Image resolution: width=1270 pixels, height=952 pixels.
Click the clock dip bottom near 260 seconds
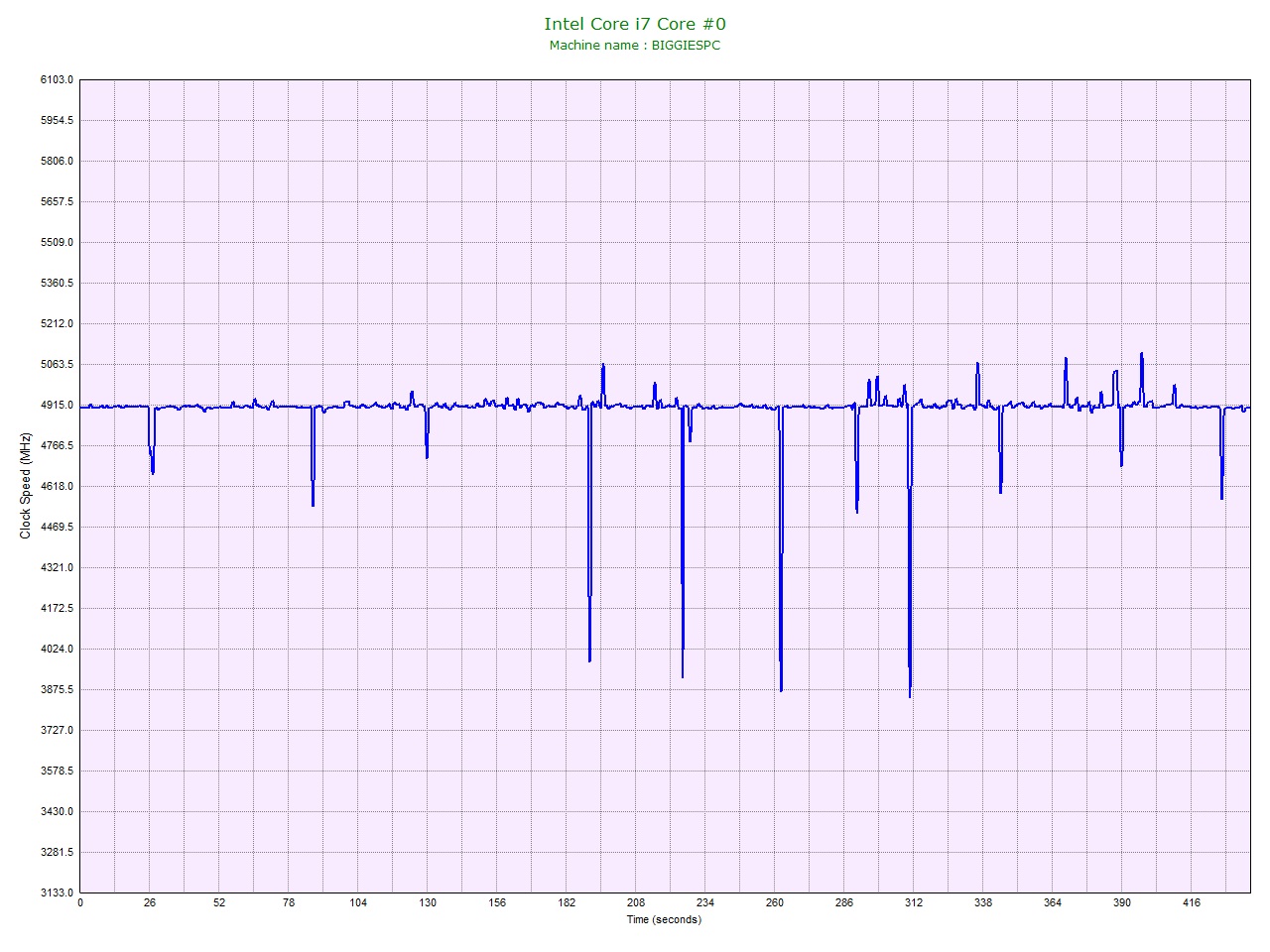(x=781, y=688)
